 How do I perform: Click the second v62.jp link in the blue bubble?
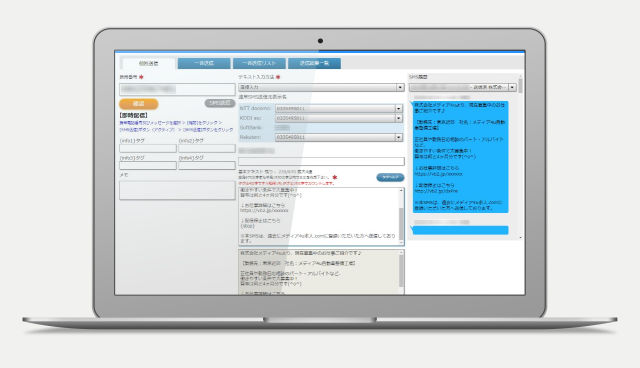click(x=436, y=191)
